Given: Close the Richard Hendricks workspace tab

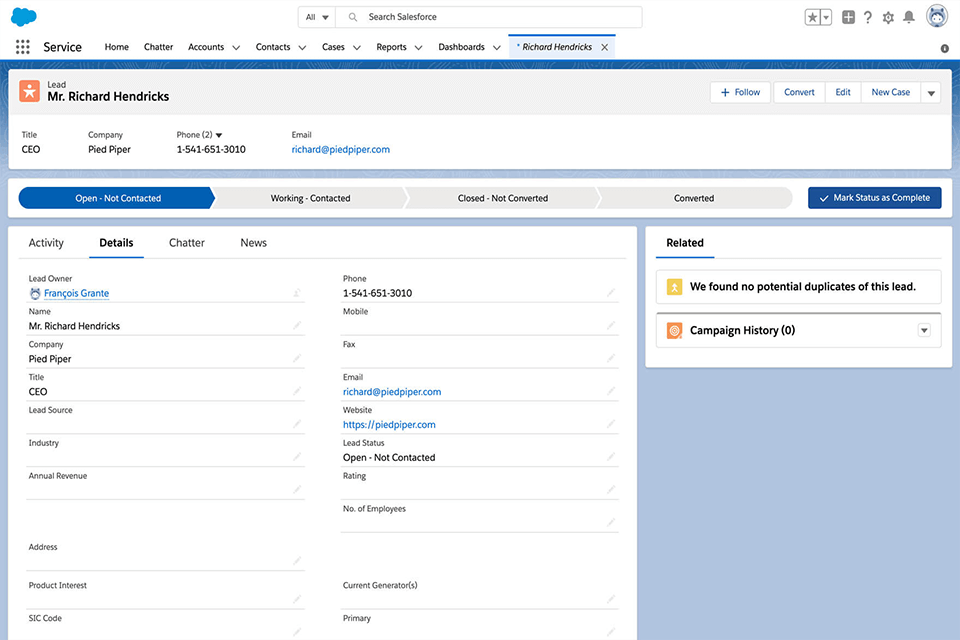Looking at the screenshot, I should click(605, 47).
